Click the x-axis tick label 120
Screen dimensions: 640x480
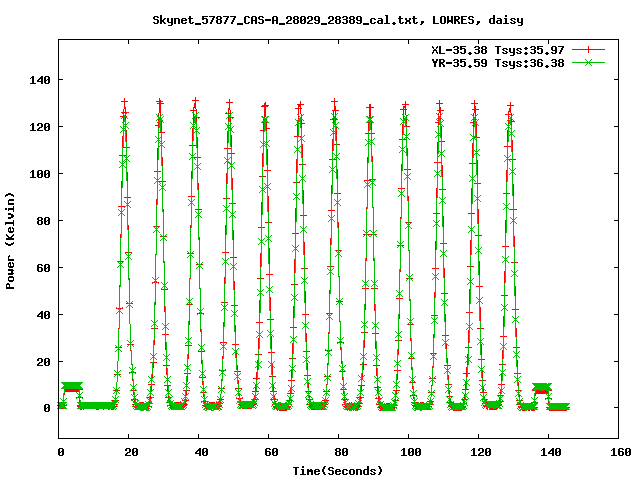(x=480, y=452)
